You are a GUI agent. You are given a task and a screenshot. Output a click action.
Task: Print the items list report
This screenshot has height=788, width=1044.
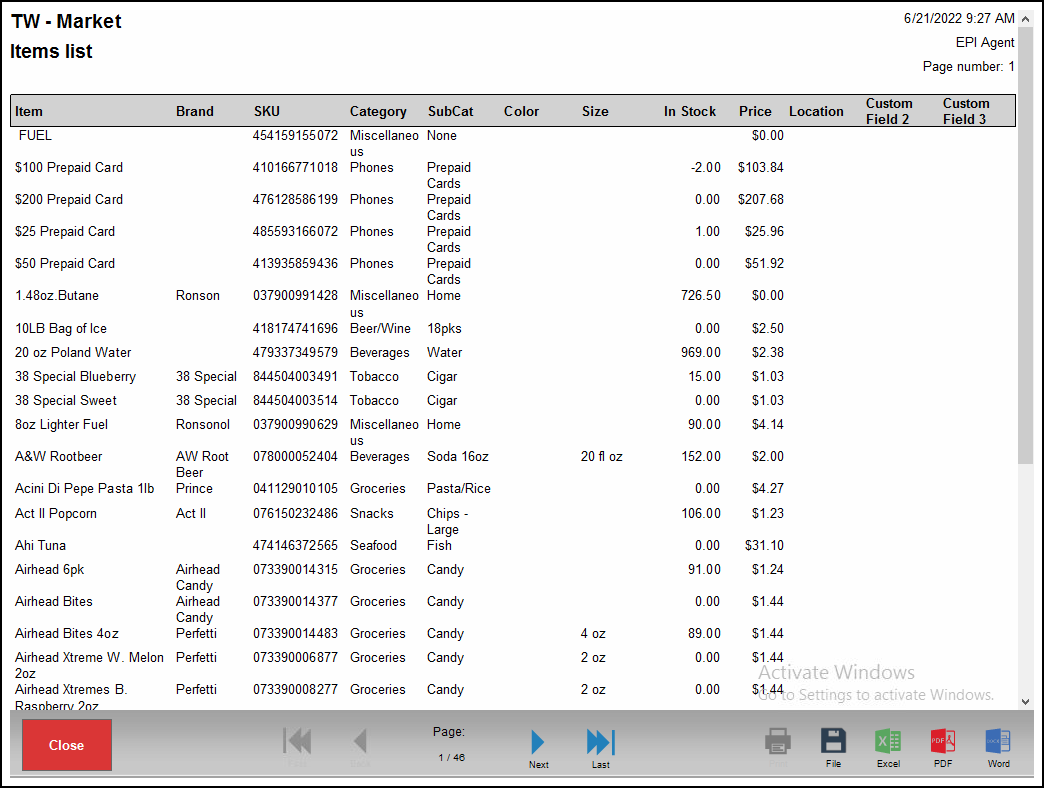point(778,747)
